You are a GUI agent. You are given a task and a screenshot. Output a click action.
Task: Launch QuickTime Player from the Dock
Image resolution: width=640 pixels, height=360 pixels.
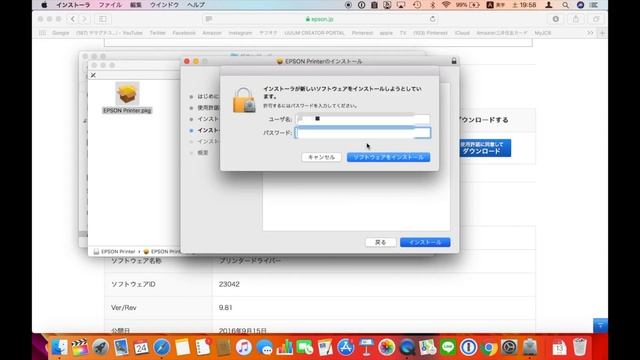click(407, 347)
